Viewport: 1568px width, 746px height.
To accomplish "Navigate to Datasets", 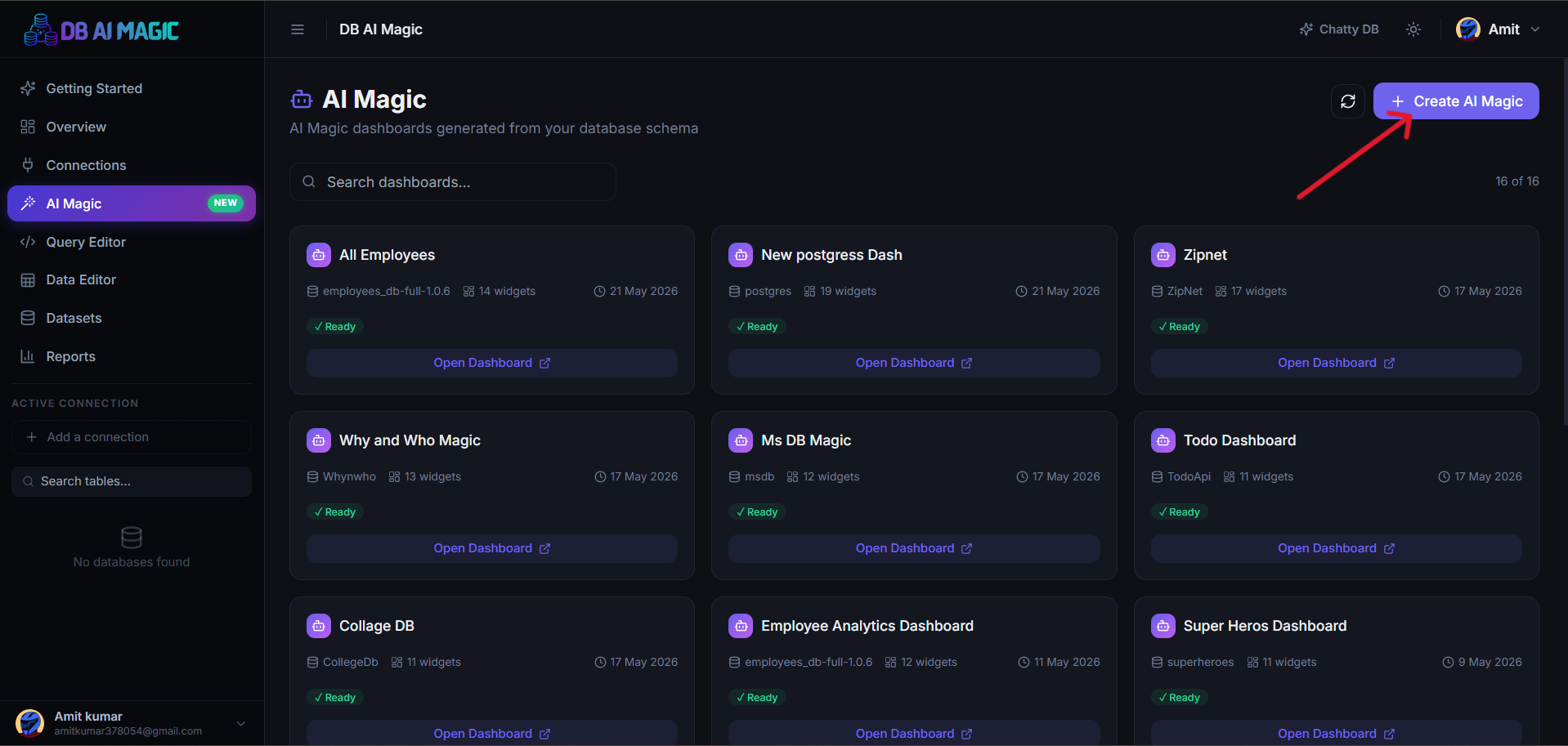I will [132, 318].
